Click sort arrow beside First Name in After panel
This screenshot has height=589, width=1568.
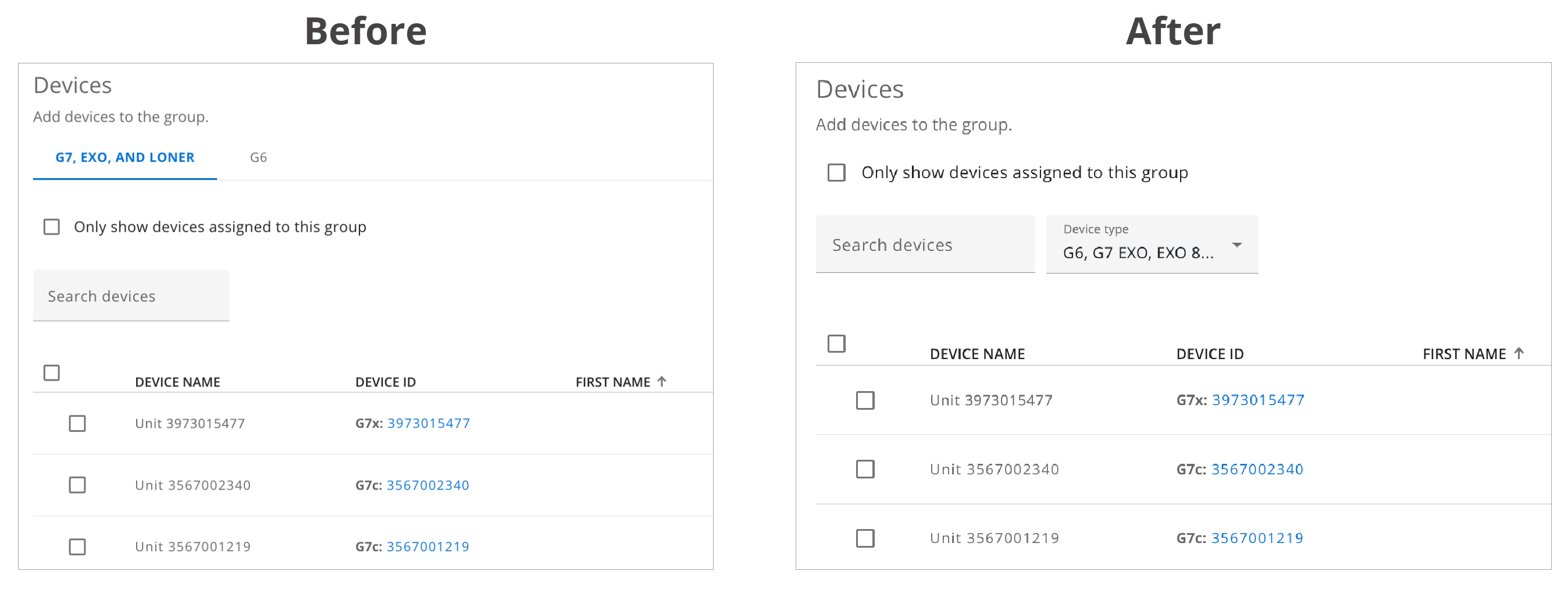coord(1519,353)
